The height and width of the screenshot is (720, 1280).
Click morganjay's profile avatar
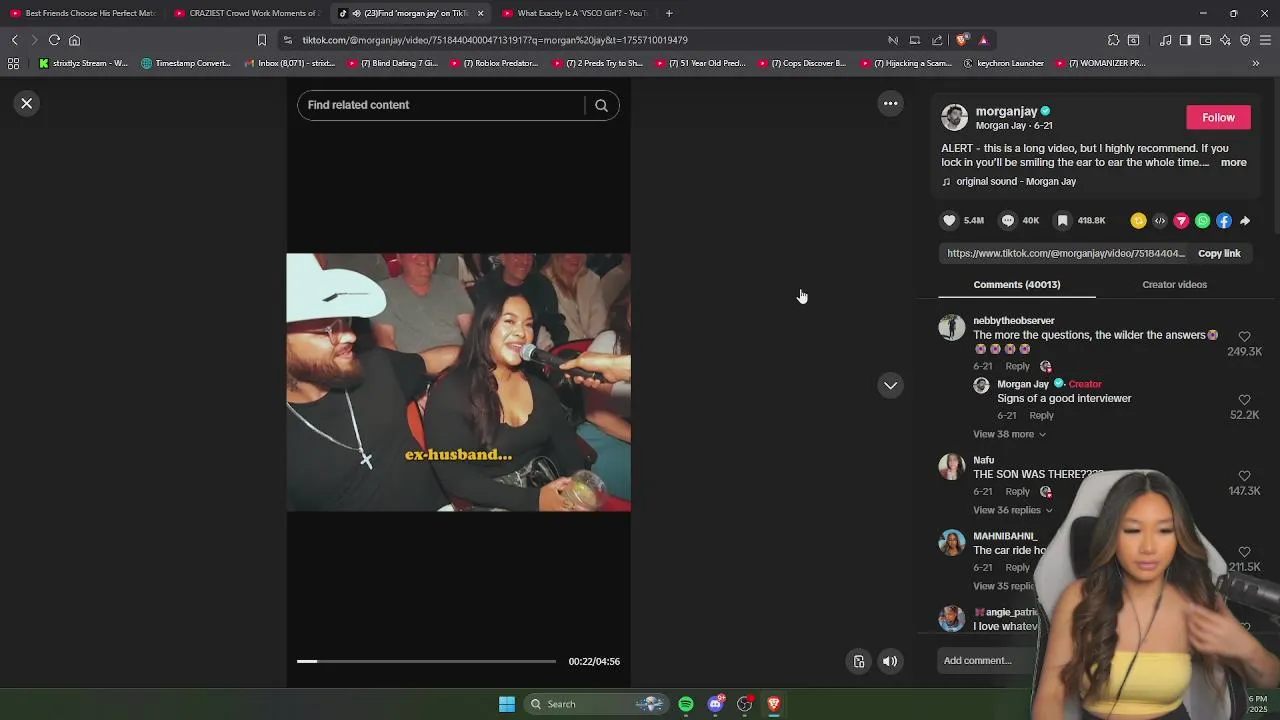point(955,118)
